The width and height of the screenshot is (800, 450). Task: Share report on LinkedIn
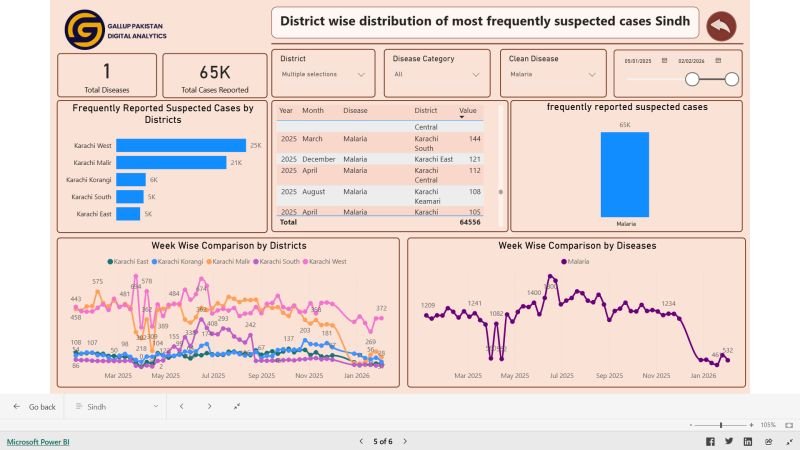(746, 441)
